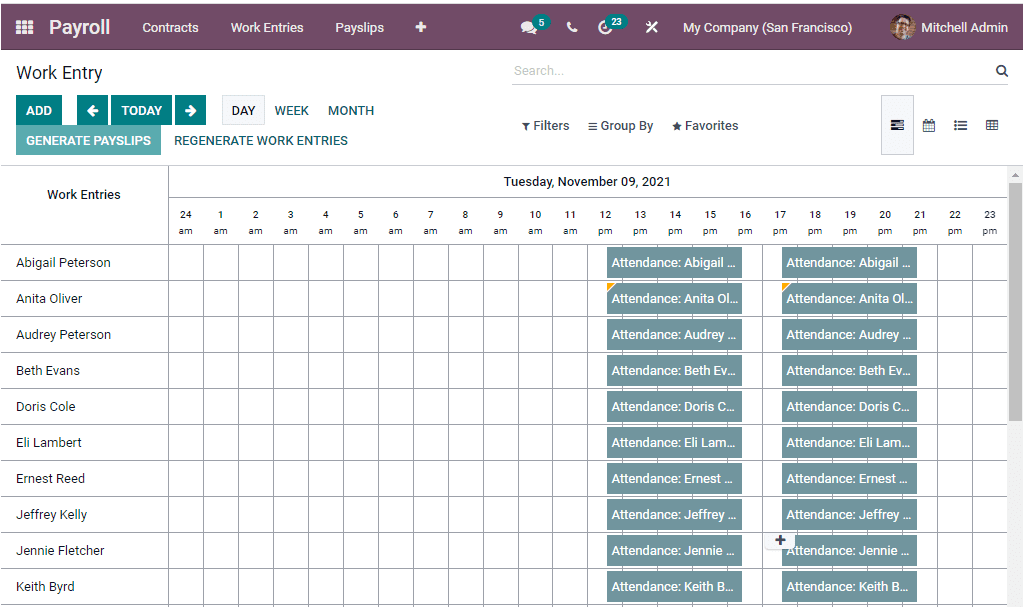Switch to the list view icon
The height and width of the screenshot is (608, 1024).
pos(960,125)
